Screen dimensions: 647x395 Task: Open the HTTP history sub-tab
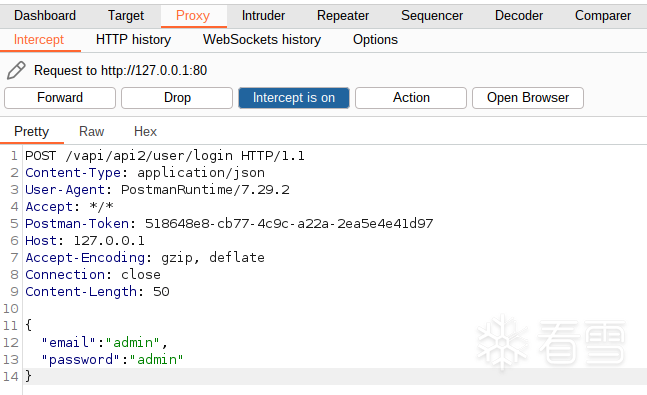133,40
